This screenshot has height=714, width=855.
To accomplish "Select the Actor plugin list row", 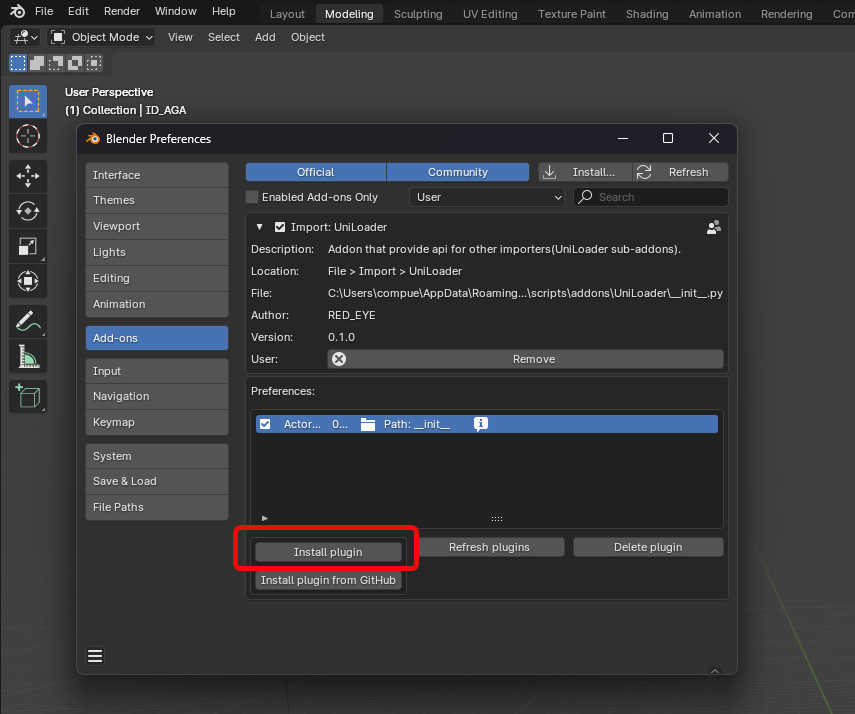I will tap(487, 424).
